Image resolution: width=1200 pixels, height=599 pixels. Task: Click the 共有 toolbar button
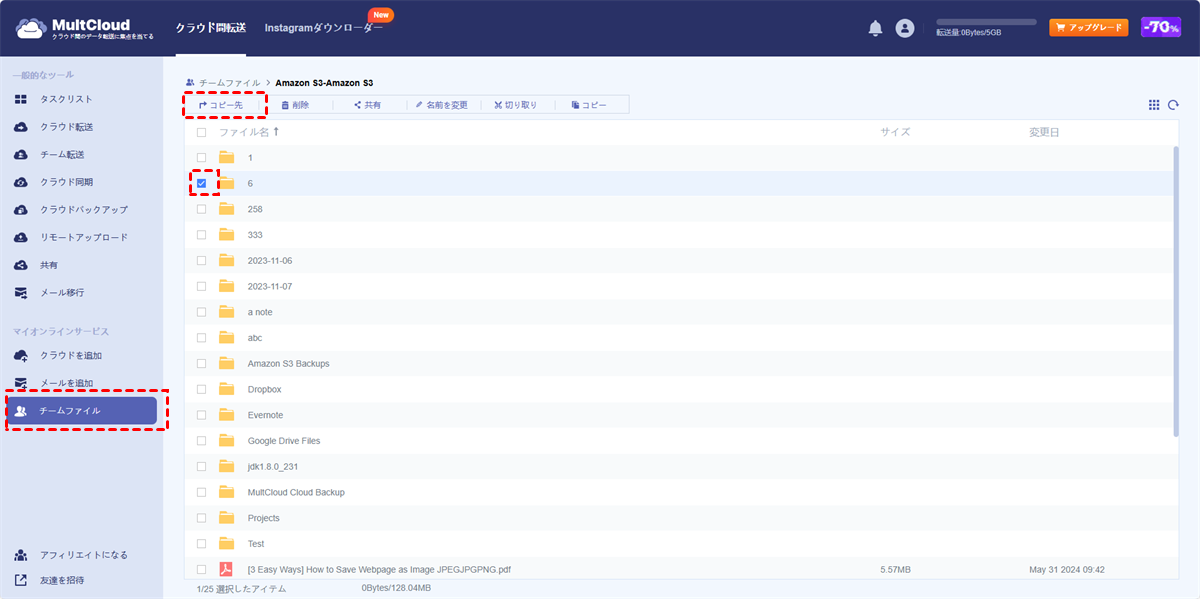(368, 105)
